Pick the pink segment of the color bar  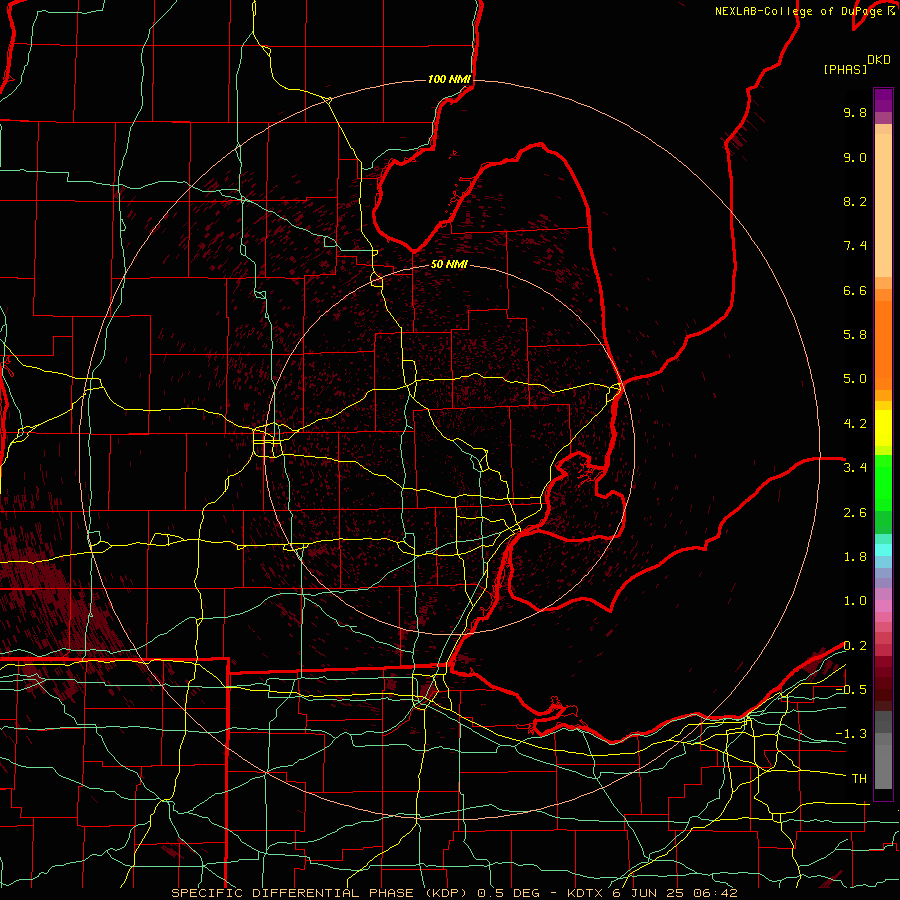coord(883,606)
